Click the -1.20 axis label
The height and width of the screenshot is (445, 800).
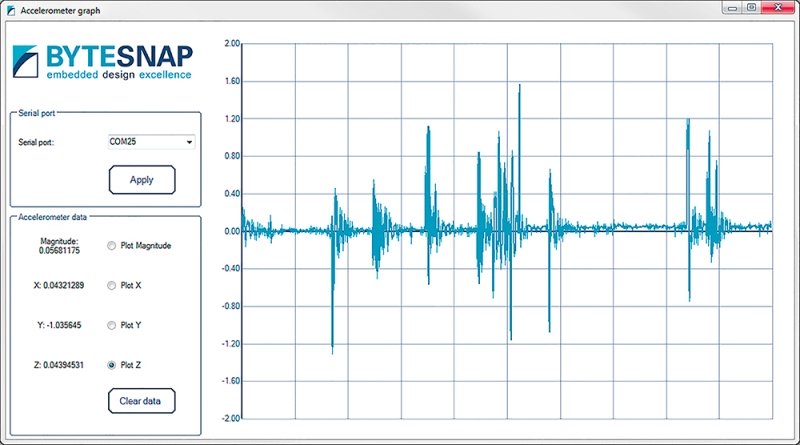pyautogui.click(x=231, y=344)
